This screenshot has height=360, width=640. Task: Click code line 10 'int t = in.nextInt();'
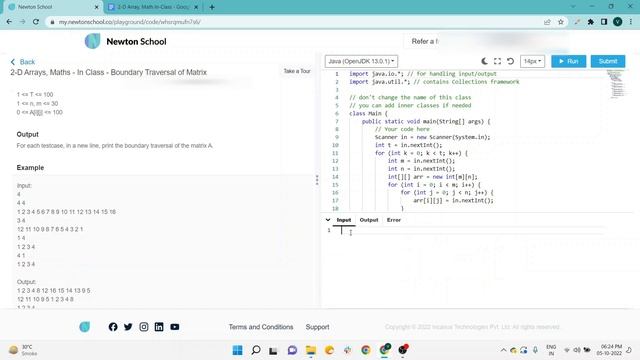[x=408, y=145]
